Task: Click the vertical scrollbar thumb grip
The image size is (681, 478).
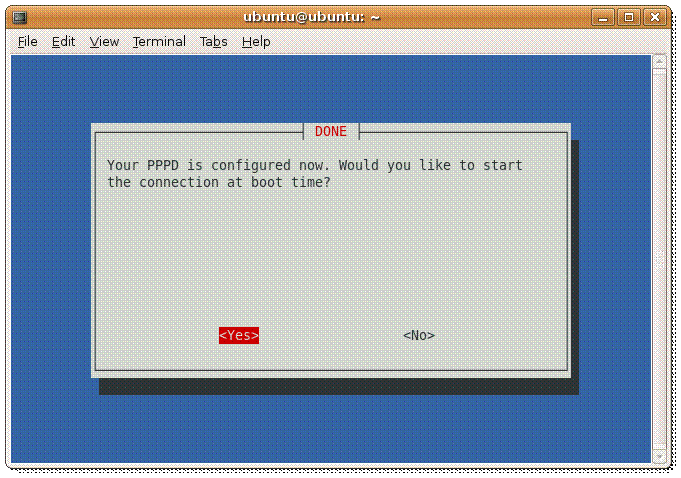Action: [659, 259]
